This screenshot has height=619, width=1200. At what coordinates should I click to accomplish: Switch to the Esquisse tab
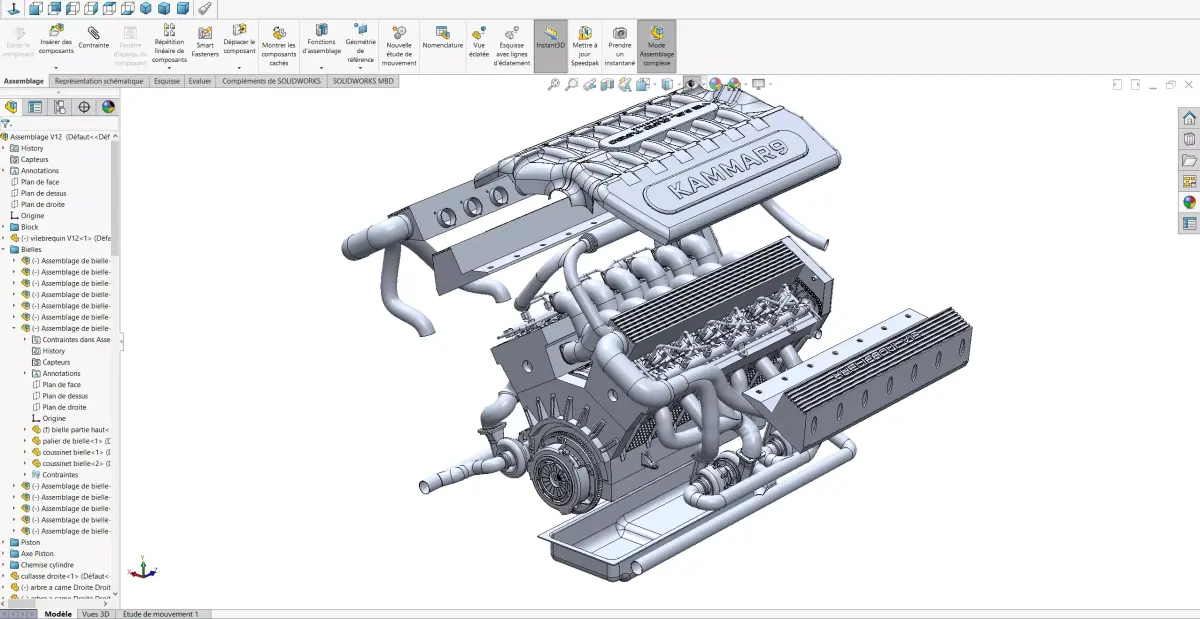point(167,81)
